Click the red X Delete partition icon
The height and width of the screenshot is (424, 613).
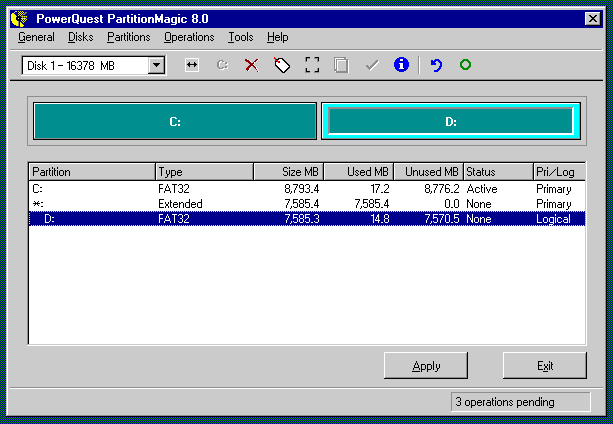(252, 65)
